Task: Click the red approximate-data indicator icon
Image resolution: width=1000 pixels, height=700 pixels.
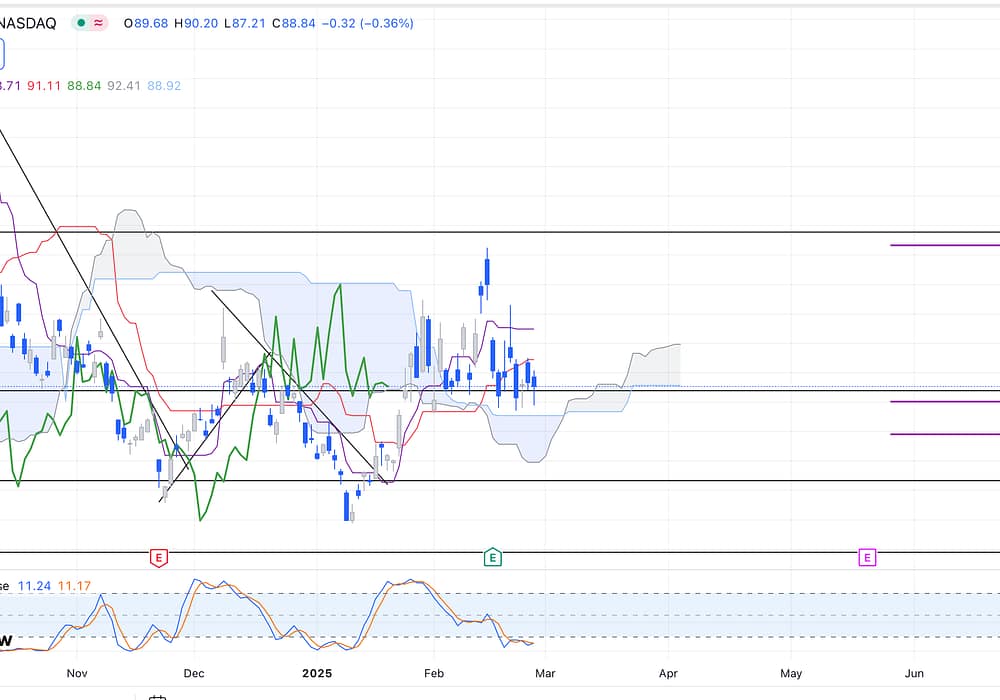Action: click(99, 23)
